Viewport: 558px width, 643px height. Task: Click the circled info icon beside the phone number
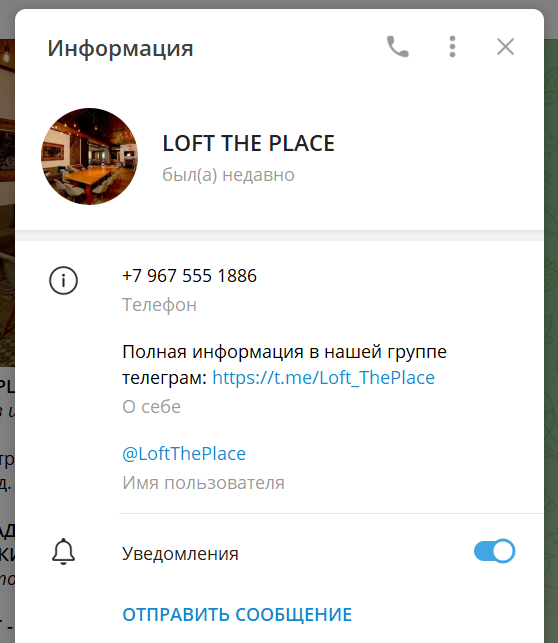coord(63,280)
